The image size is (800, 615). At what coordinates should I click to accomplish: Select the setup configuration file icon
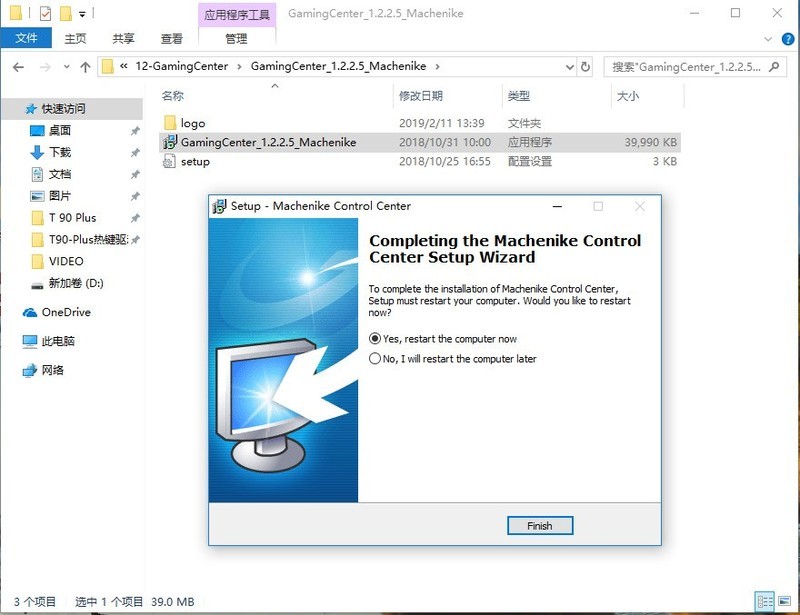click(169, 161)
